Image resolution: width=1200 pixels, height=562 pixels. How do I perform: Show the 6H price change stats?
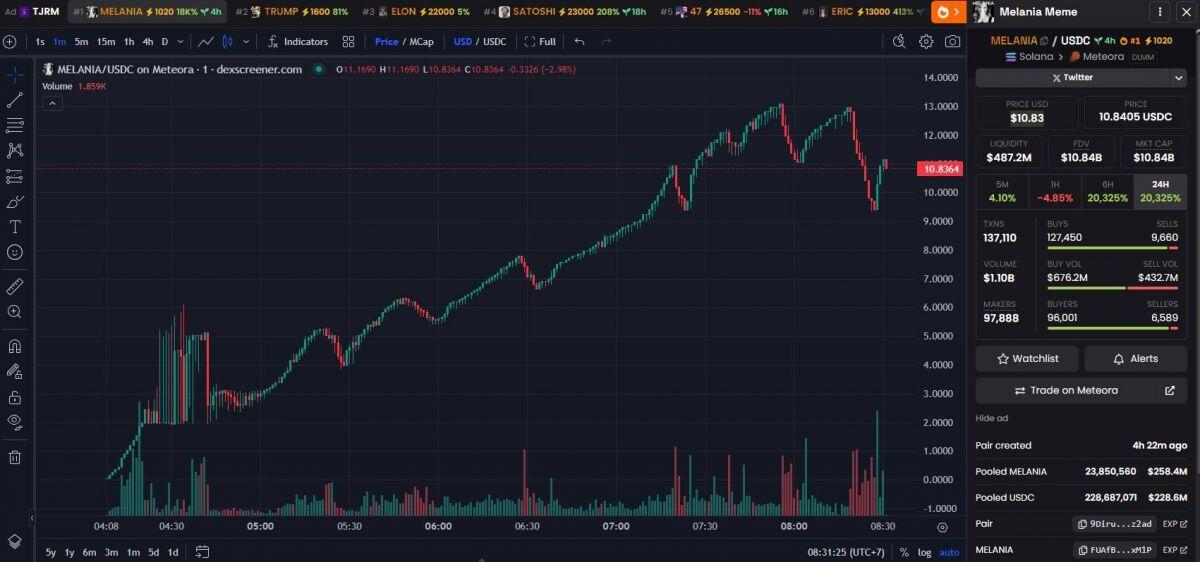[x=1108, y=191]
